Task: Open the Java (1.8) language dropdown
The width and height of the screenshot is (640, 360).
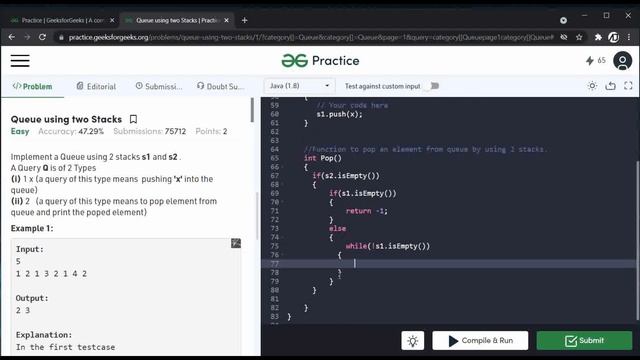Action: click(300, 86)
